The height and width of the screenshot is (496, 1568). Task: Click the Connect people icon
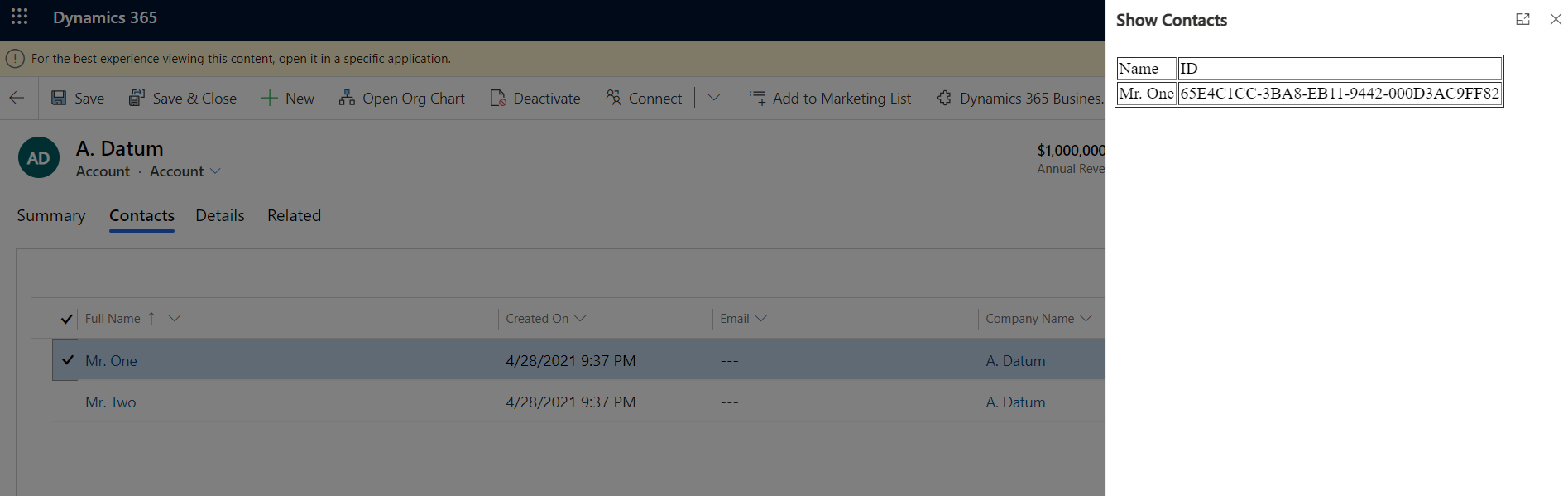click(x=613, y=98)
